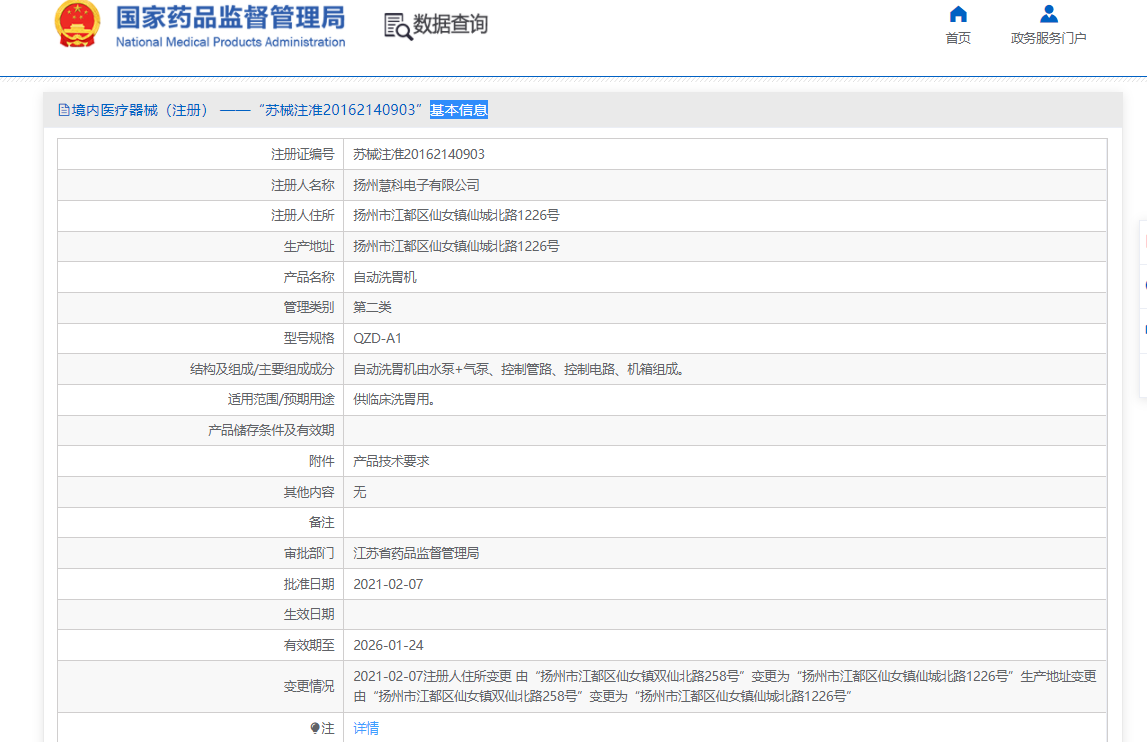Click the 注册证编号 label
Image resolution: width=1147 pixels, height=742 pixels.
pyautogui.click(x=302, y=154)
